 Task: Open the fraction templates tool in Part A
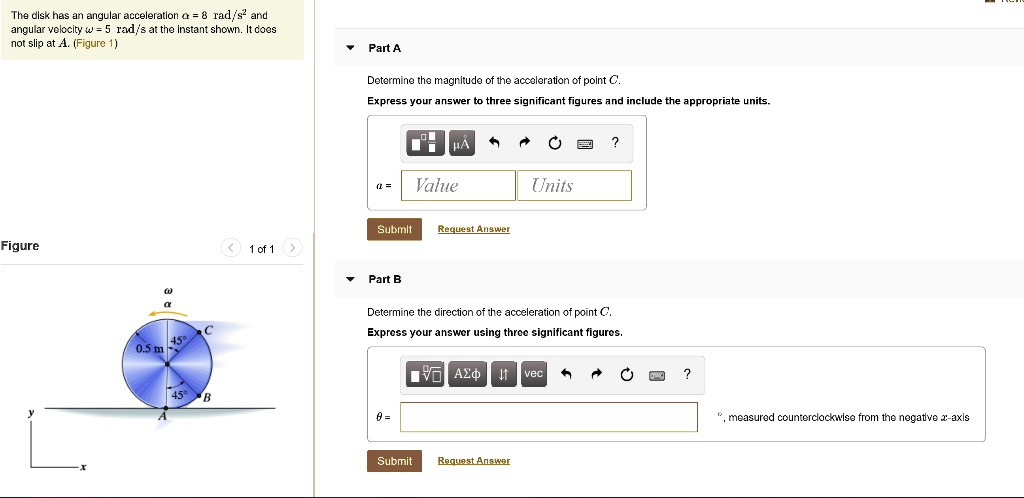(424, 143)
